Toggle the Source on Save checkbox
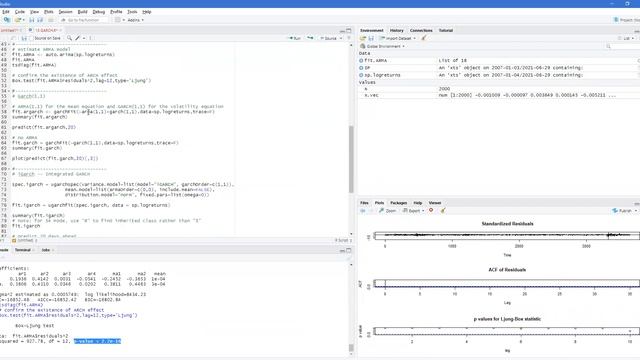 coord(32,38)
